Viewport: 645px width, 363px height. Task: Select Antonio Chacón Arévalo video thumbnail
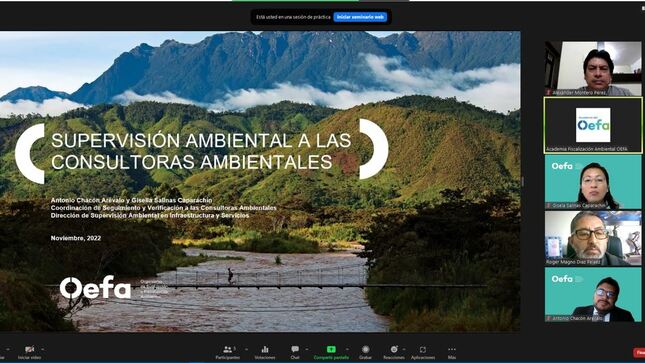pos(593,295)
